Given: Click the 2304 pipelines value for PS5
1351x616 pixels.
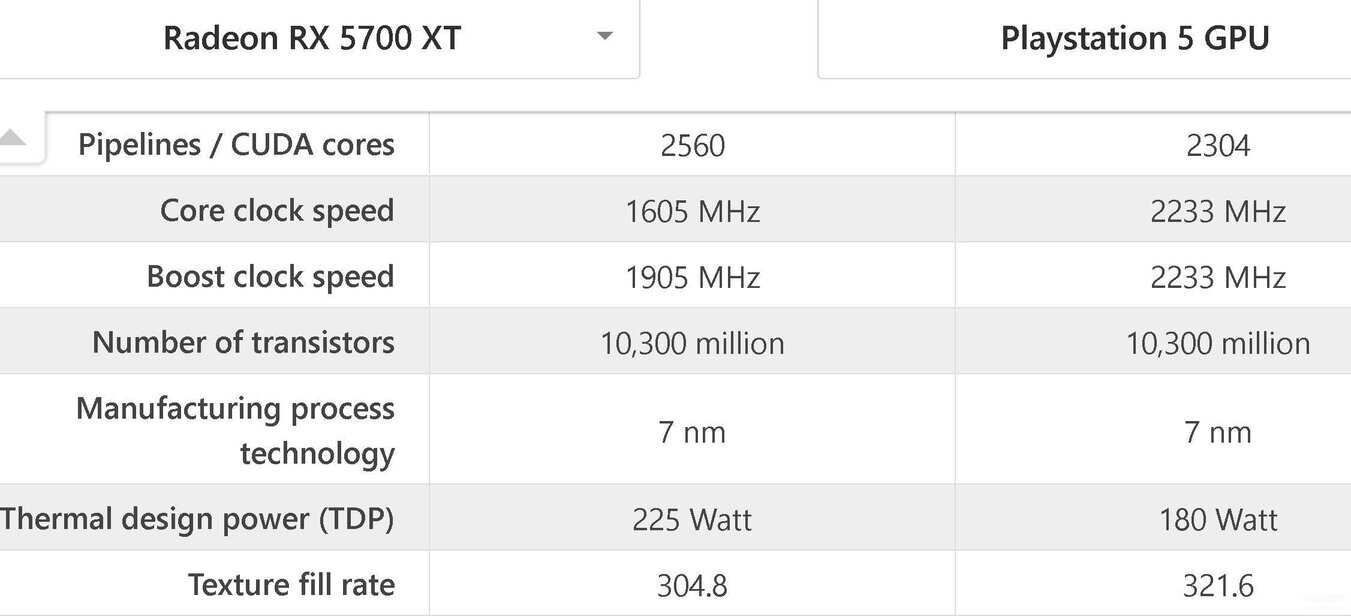Looking at the screenshot, I should point(1218,146).
